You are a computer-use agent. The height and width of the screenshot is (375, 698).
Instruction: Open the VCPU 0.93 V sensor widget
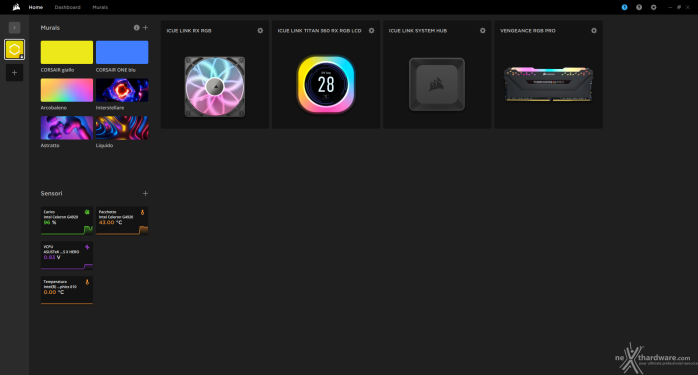[x=67, y=256]
